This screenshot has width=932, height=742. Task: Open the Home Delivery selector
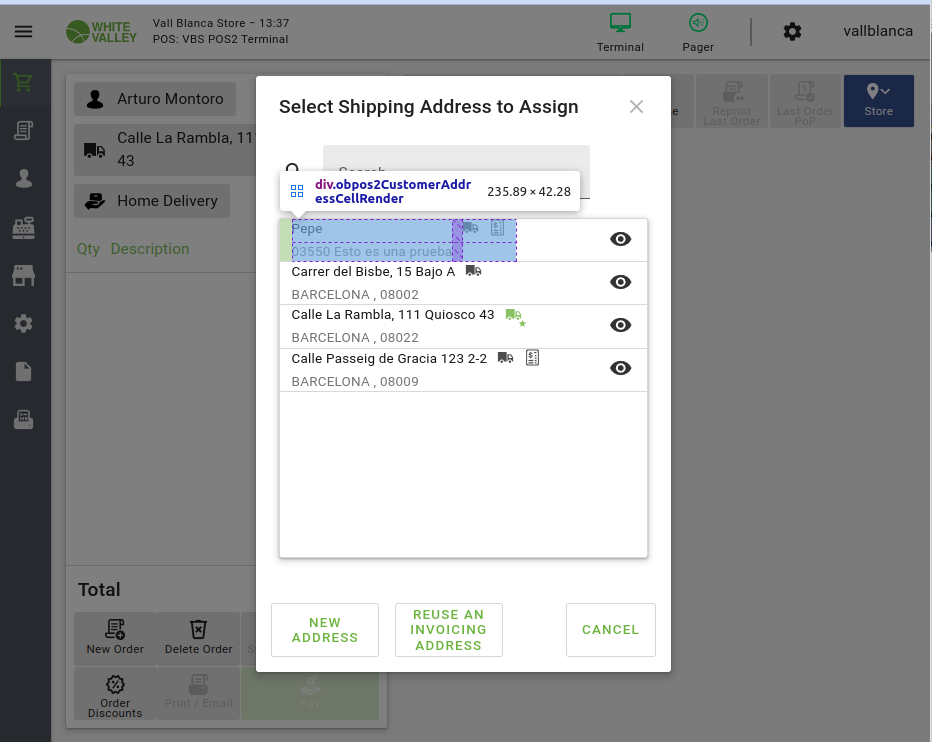pos(152,201)
